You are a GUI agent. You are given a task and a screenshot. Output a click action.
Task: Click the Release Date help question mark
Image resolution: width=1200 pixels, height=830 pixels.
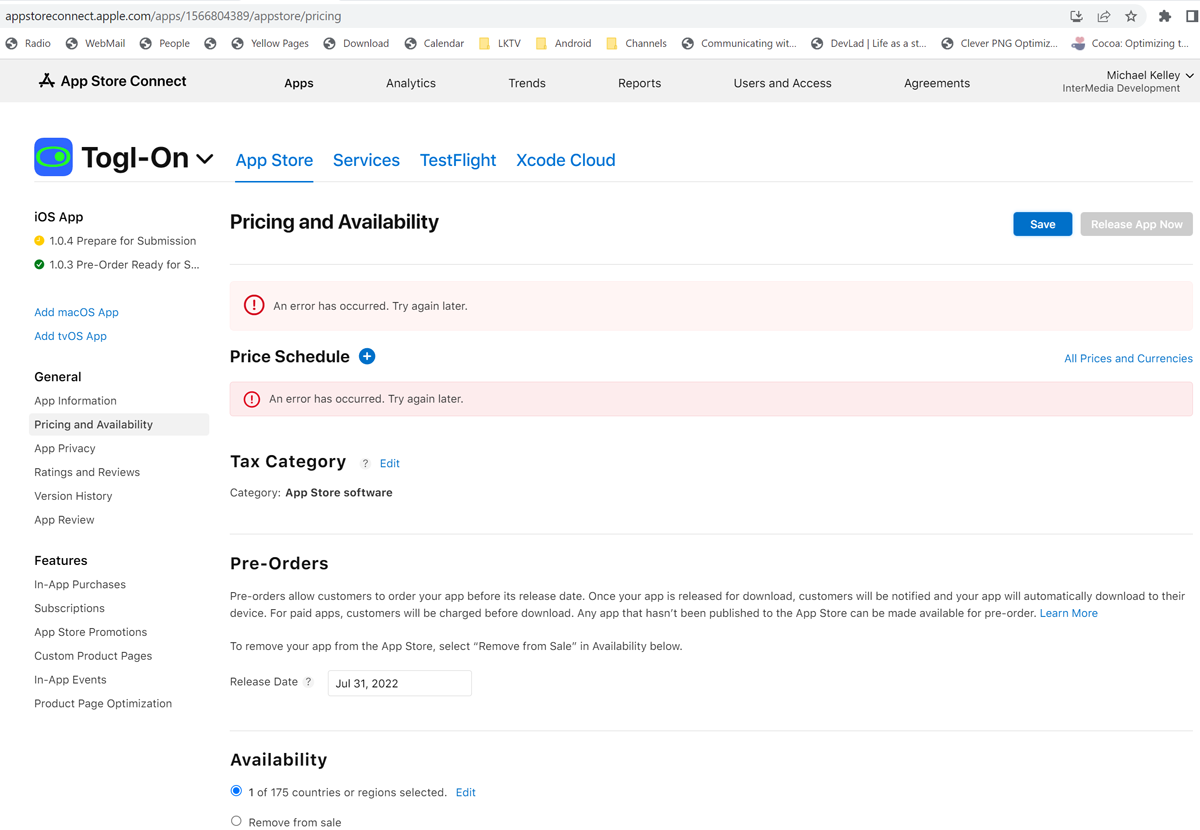point(308,682)
